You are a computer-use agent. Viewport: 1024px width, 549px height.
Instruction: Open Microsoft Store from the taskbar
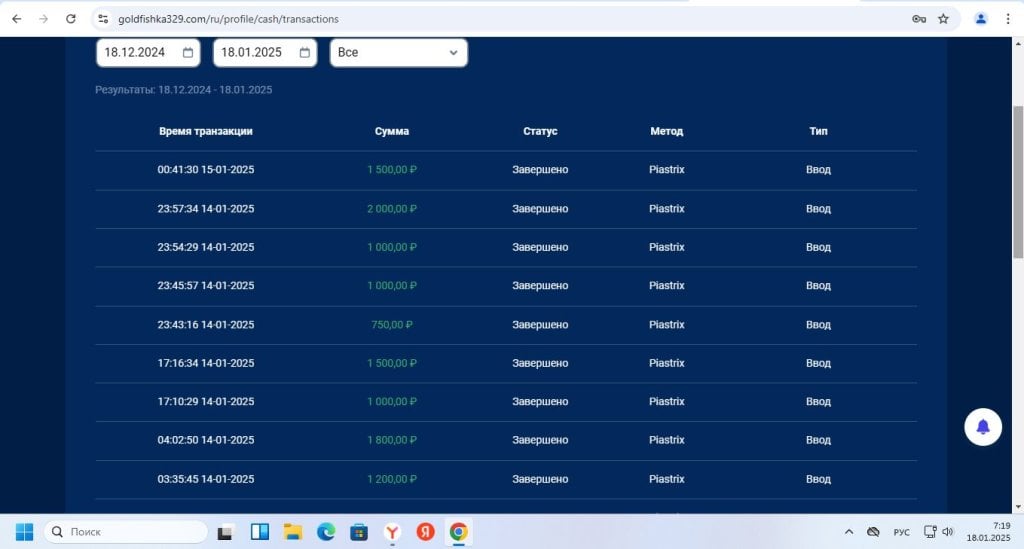tap(359, 532)
